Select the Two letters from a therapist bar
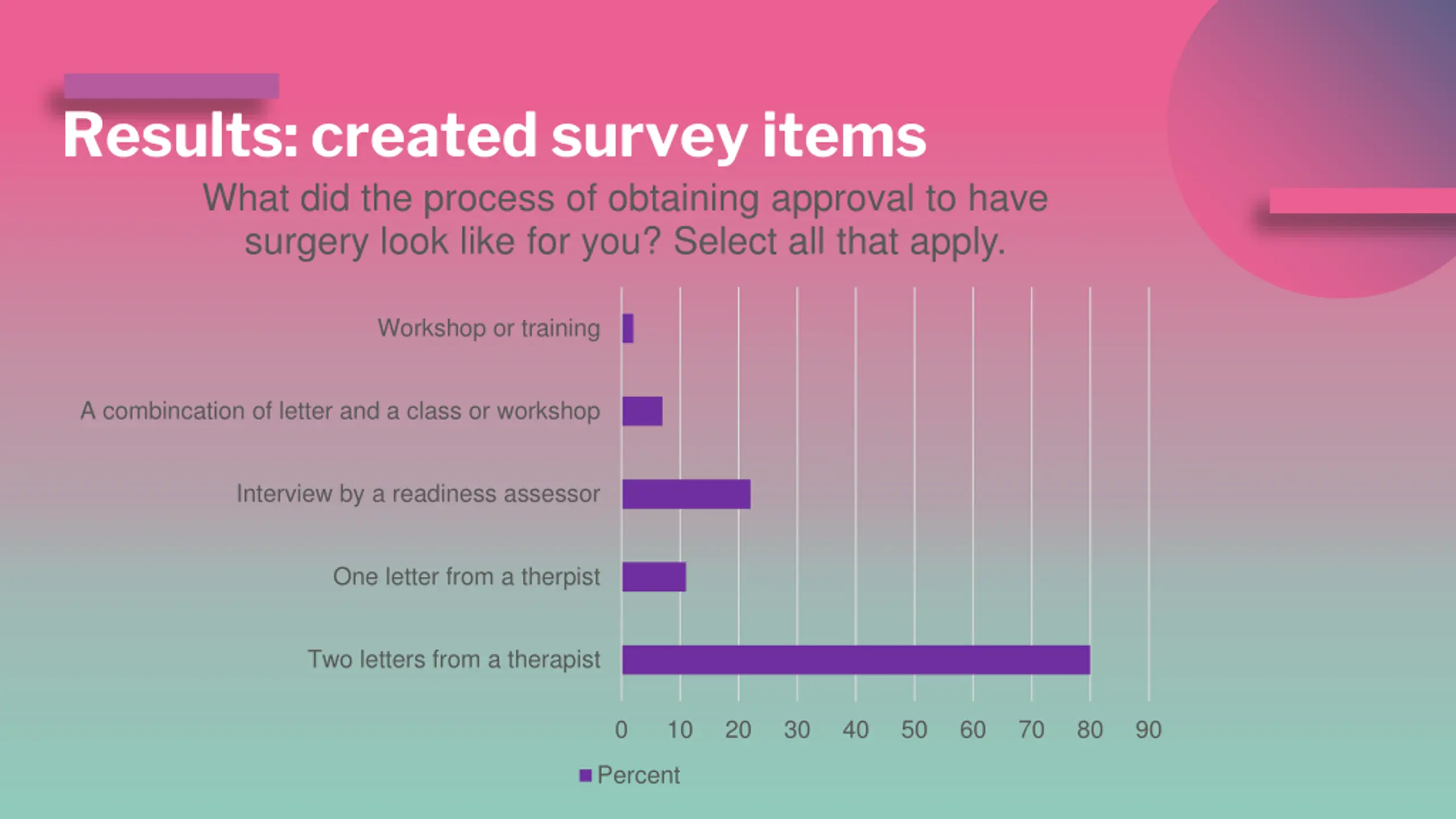1456x819 pixels. [856, 660]
